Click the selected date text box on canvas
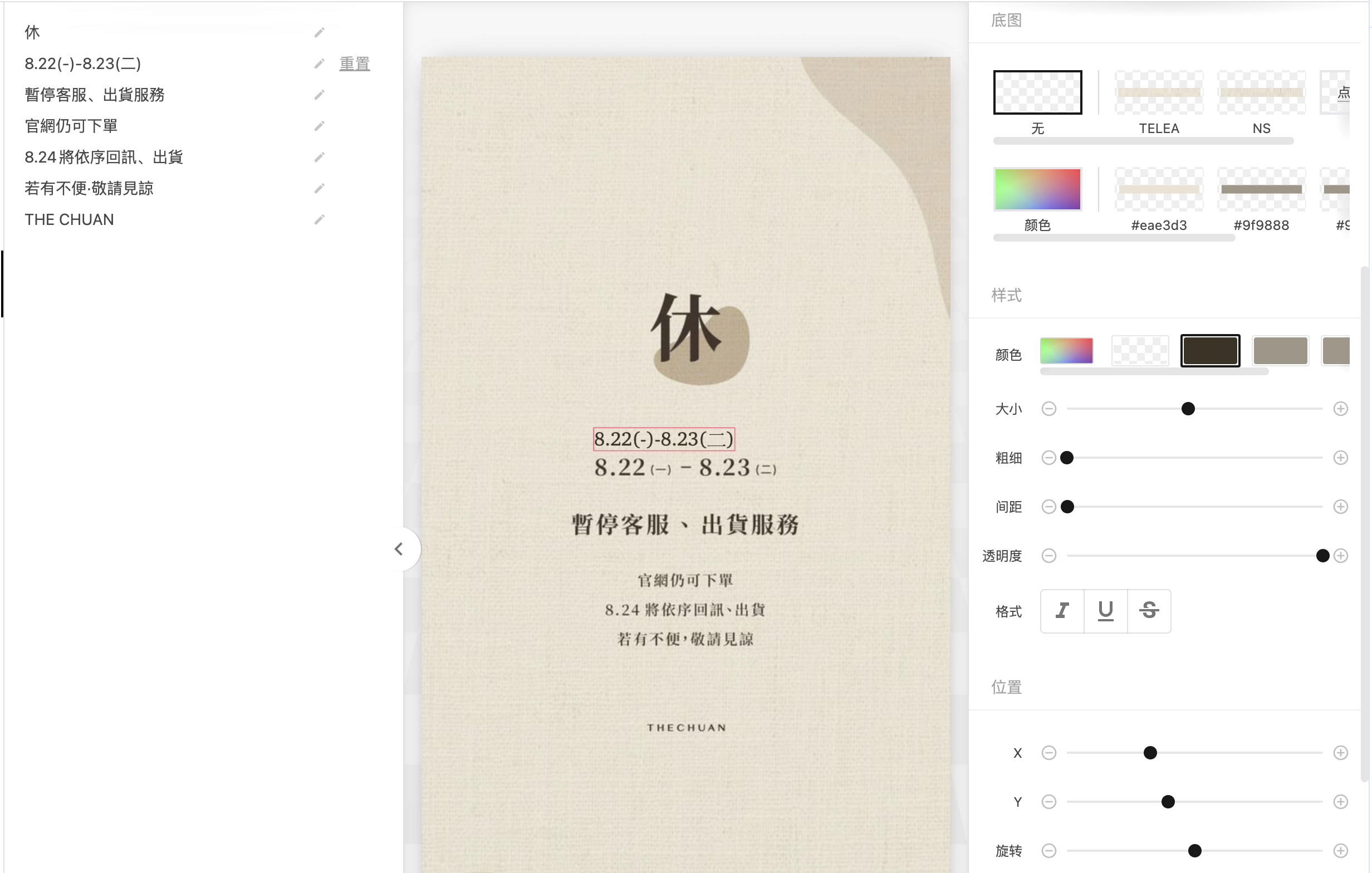This screenshot has height=873, width=1372. tap(663, 439)
